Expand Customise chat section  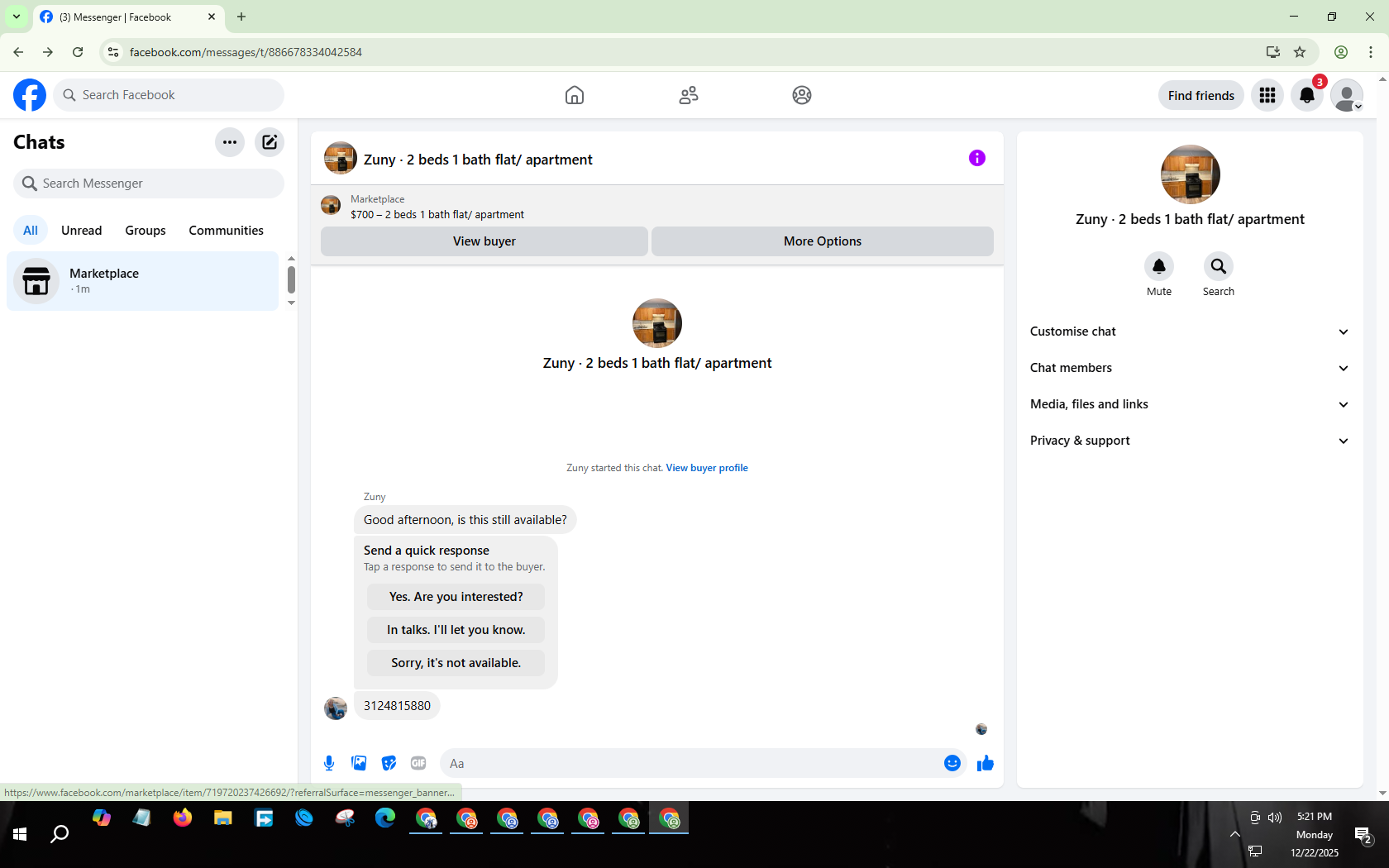1190,331
